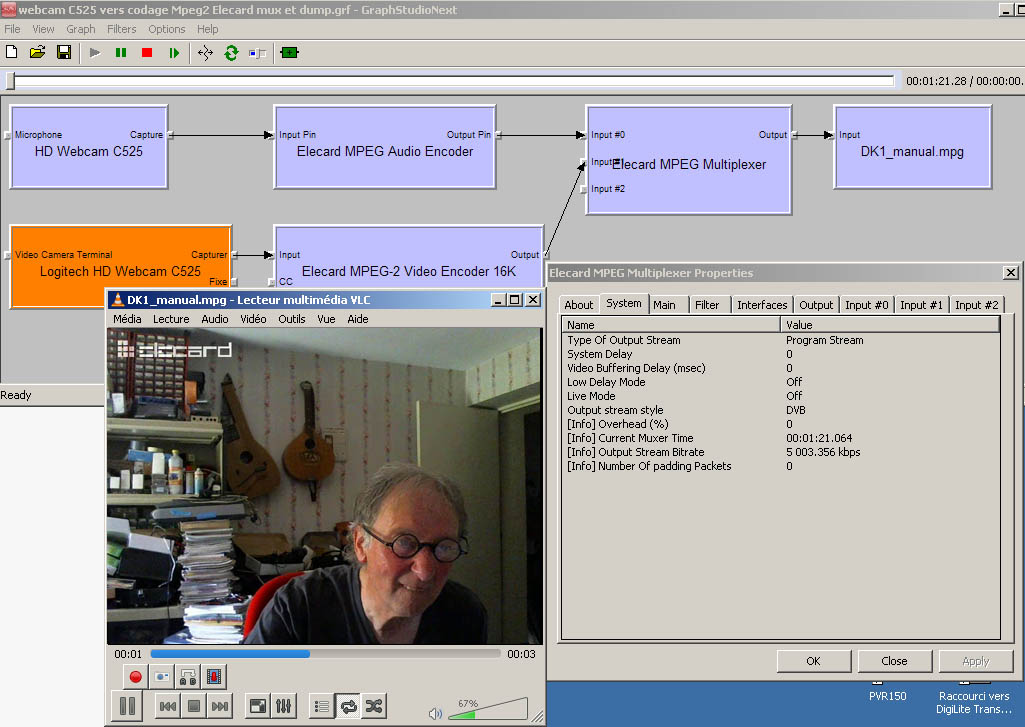Image resolution: width=1025 pixels, height=727 pixels.
Task: Open VLC Outils menu
Action: [x=292, y=319]
